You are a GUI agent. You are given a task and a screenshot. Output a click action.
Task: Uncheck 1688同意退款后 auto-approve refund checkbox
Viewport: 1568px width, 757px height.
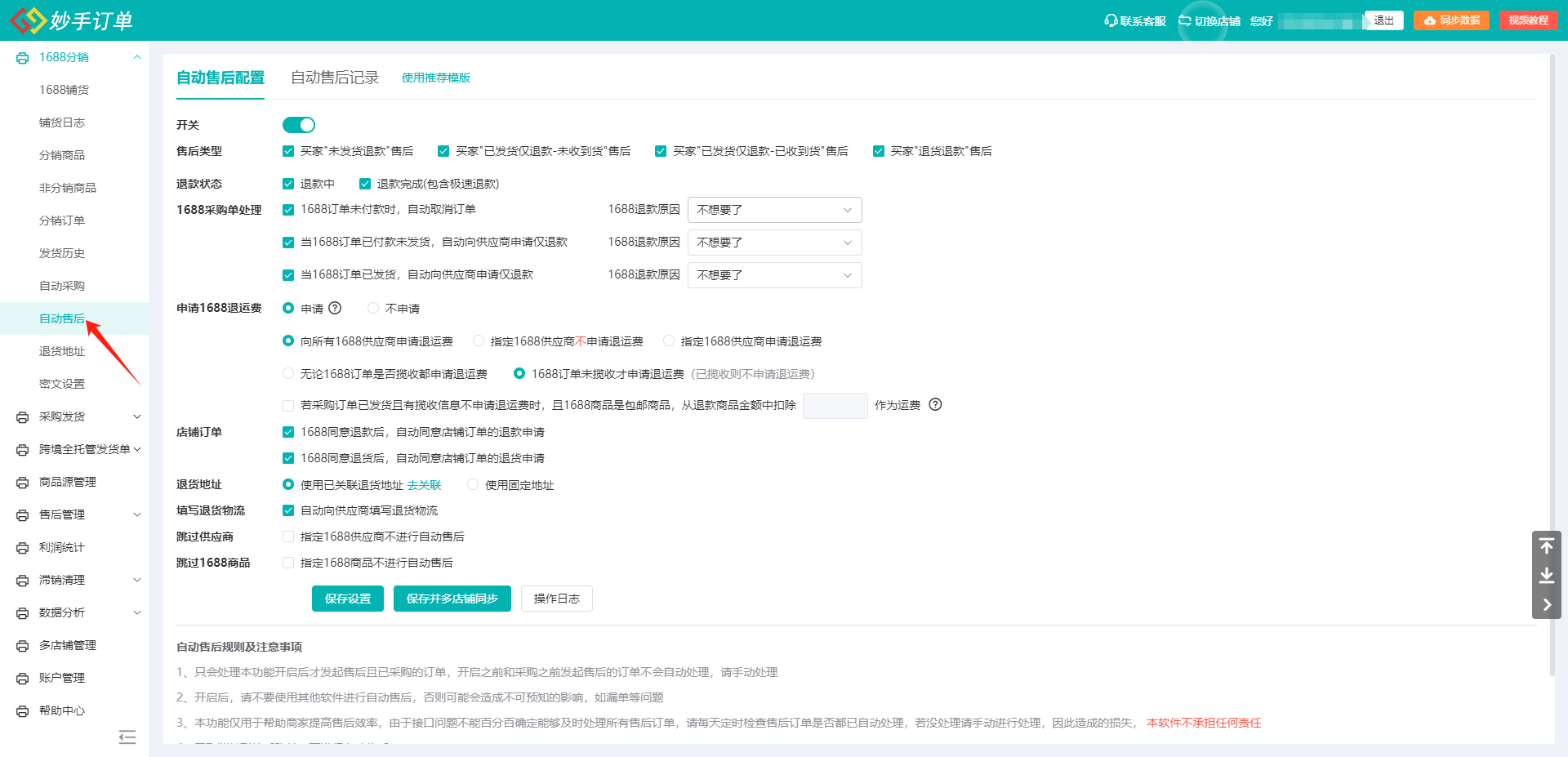(x=288, y=432)
